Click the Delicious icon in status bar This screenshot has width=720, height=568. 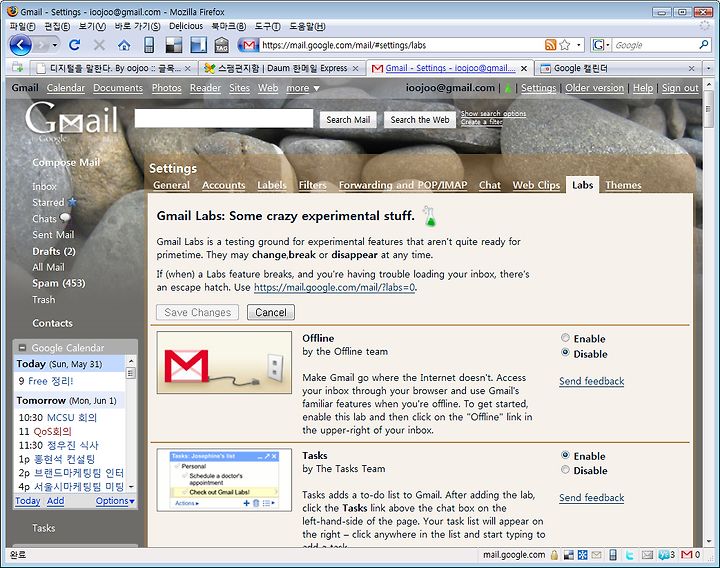coord(568,555)
